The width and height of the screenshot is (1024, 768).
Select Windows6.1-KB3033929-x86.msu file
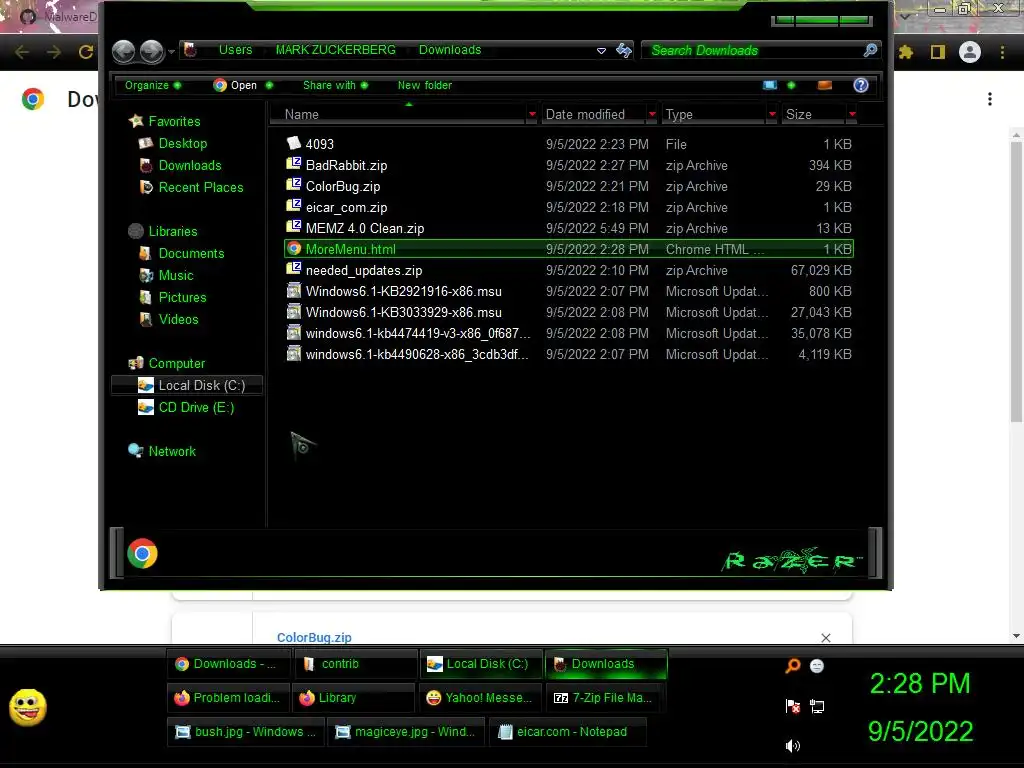569,312
